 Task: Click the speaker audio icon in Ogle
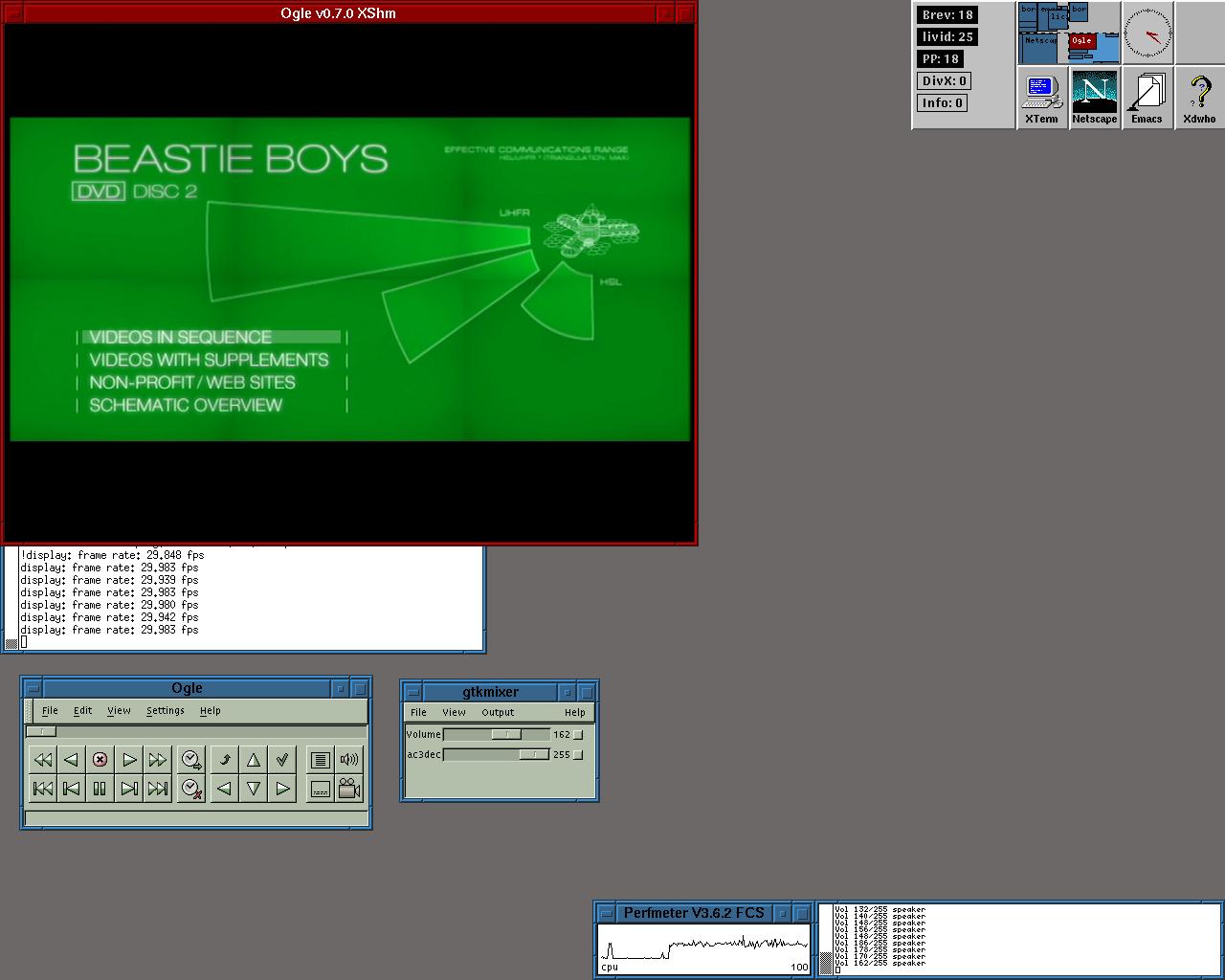pos(349,760)
